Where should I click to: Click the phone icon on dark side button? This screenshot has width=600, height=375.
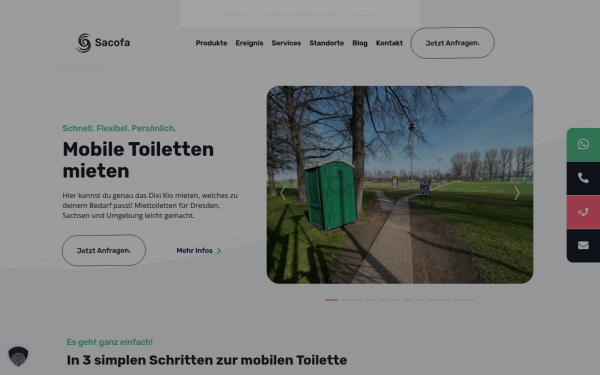583,178
